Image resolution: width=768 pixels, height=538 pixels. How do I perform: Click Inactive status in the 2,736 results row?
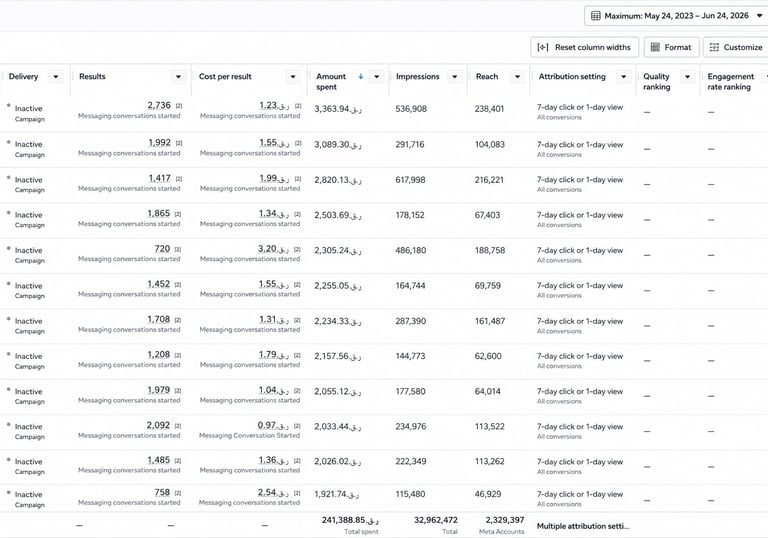(x=28, y=108)
